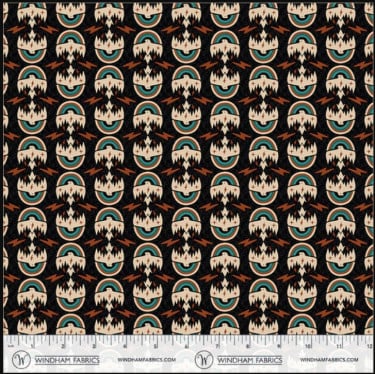Open the left WINDHAMFABRICS.COM link
The width and height of the screenshot is (375, 374).
(147, 359)
